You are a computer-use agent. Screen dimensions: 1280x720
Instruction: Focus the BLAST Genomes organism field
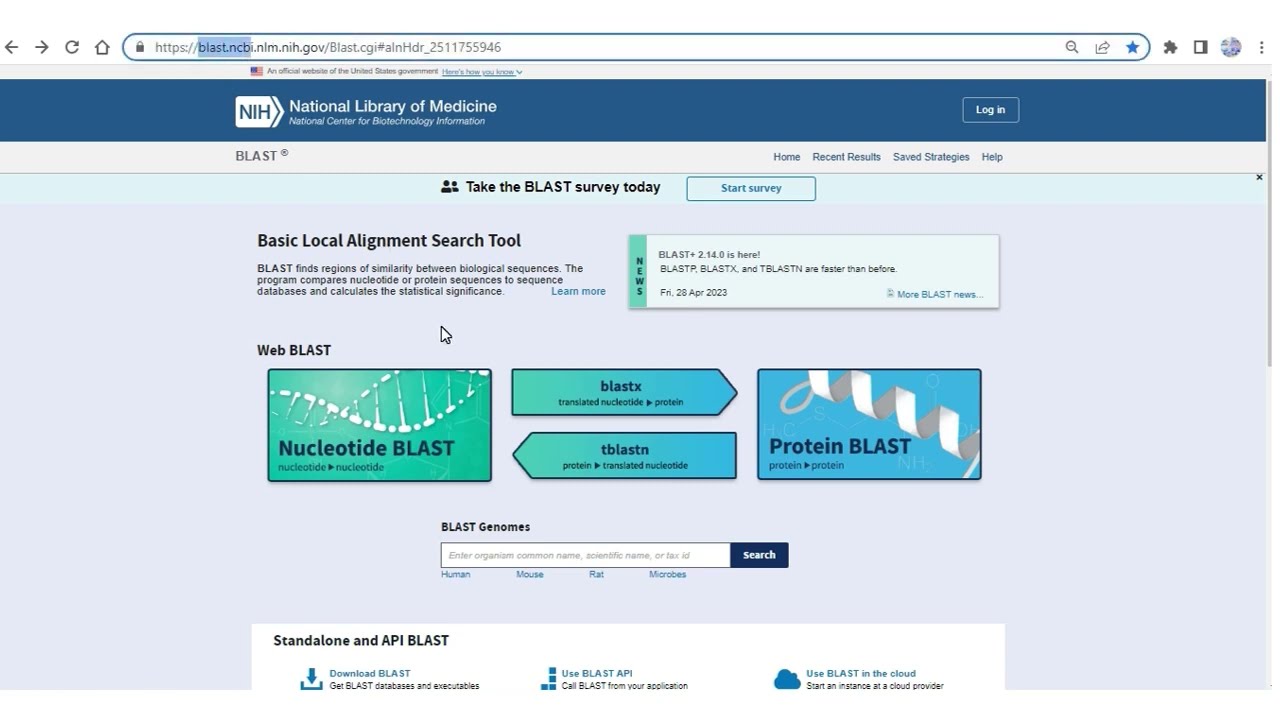coord(585,555)
